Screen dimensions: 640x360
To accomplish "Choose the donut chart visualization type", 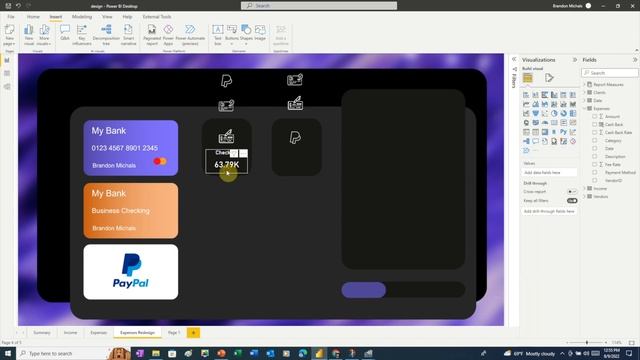I will click(563, 113).
